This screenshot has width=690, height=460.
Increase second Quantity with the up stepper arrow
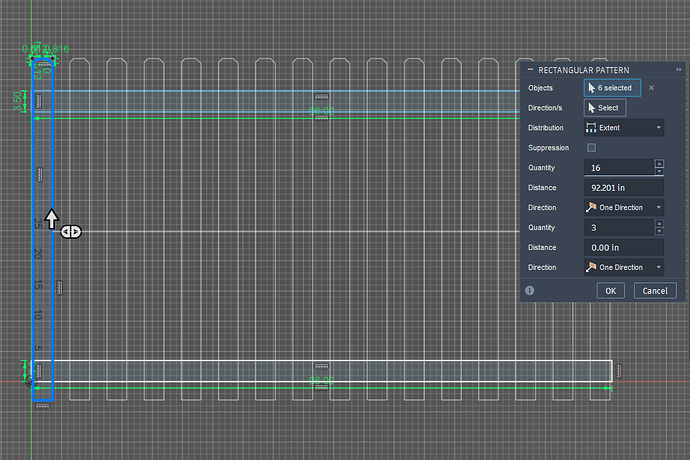(659, 224)
